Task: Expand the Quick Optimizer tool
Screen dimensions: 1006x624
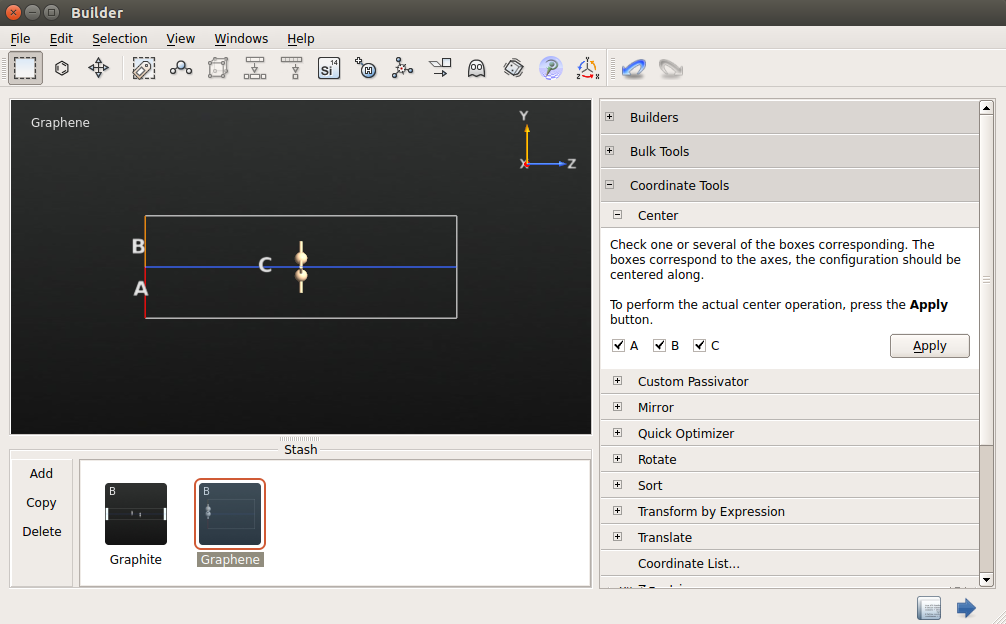Action: (x=617, y=434)
